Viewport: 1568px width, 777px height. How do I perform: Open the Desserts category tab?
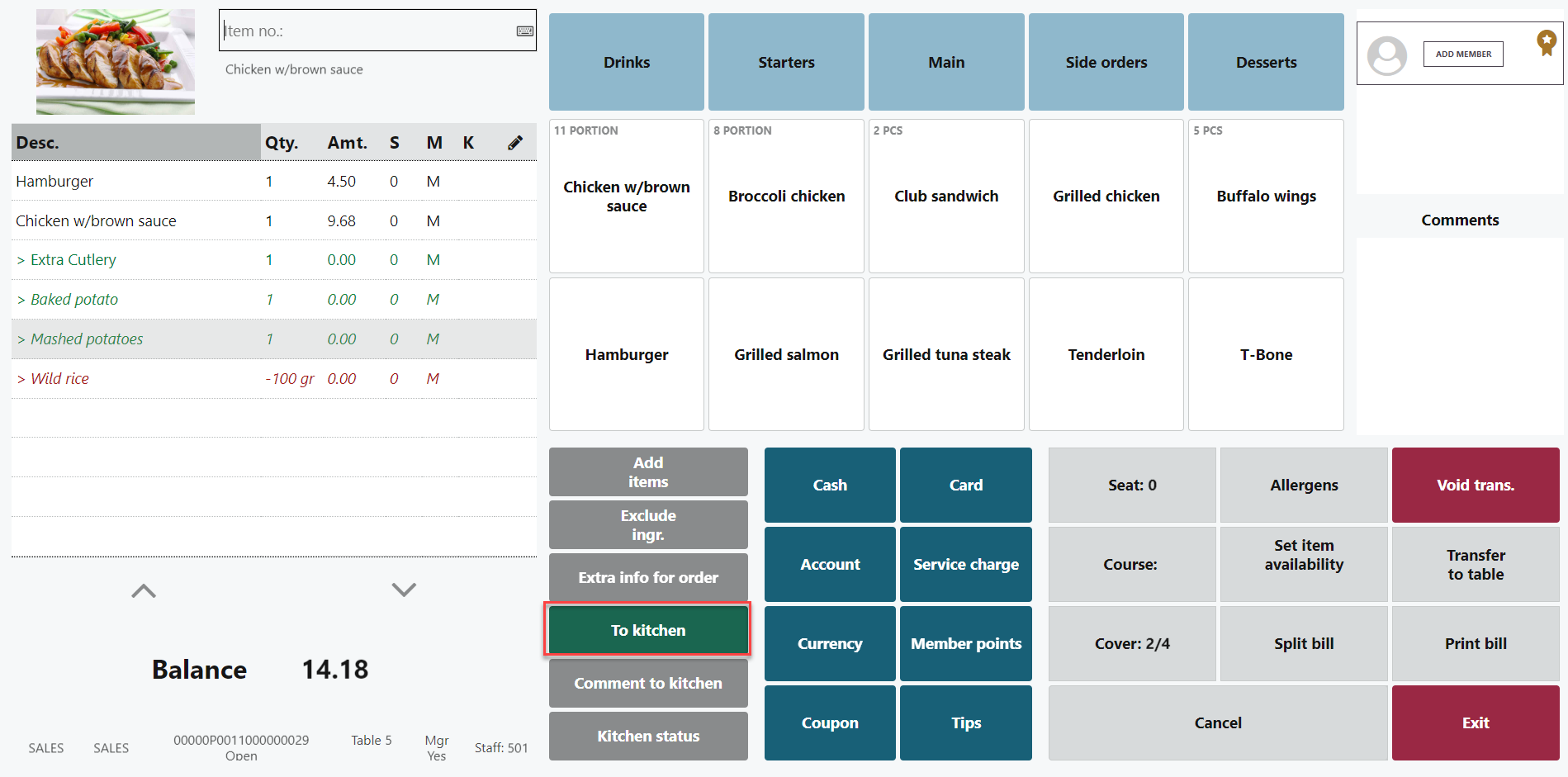tap(1265, 62)
